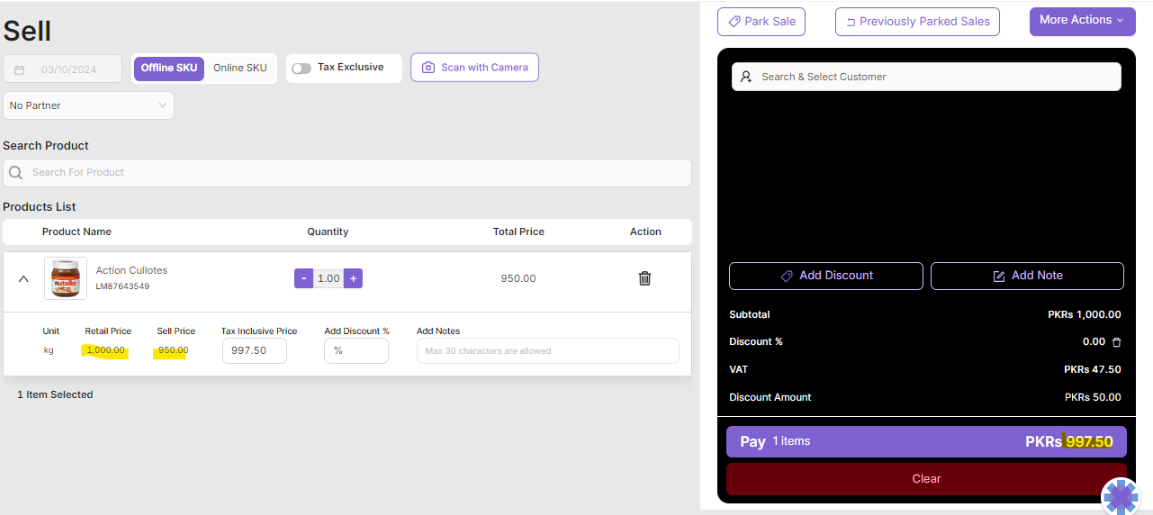Click the Add Note button

click(x=1027, y=276)
